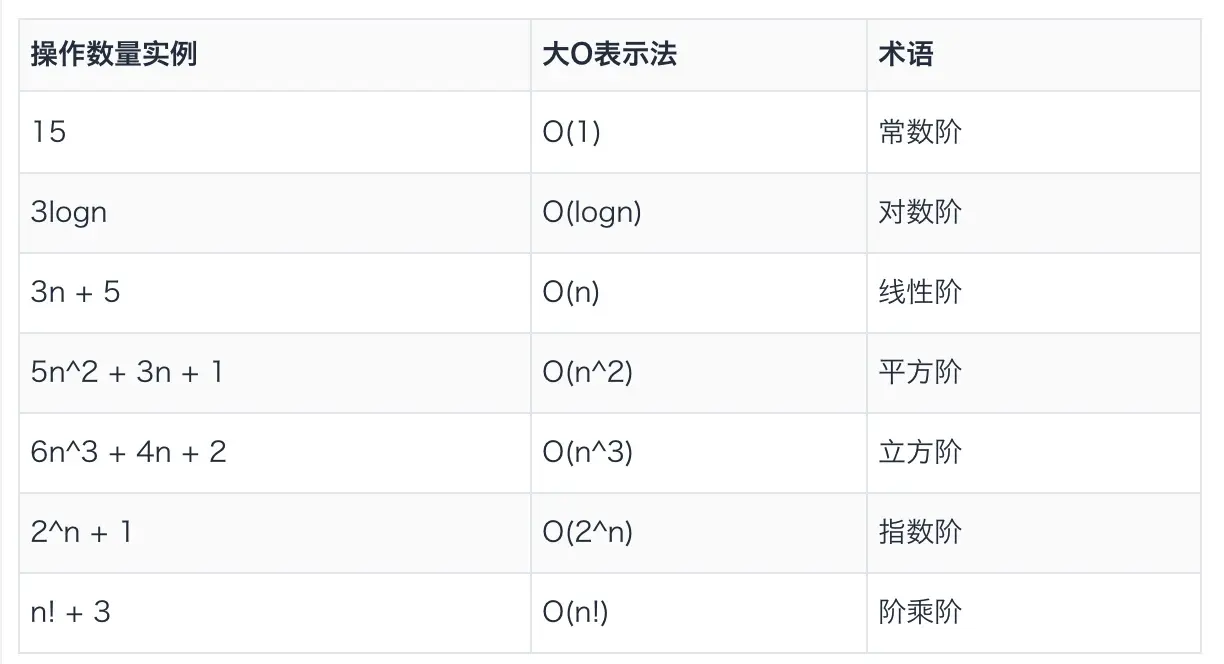Select the n! + 3 cell

click(x=275, y=613)
